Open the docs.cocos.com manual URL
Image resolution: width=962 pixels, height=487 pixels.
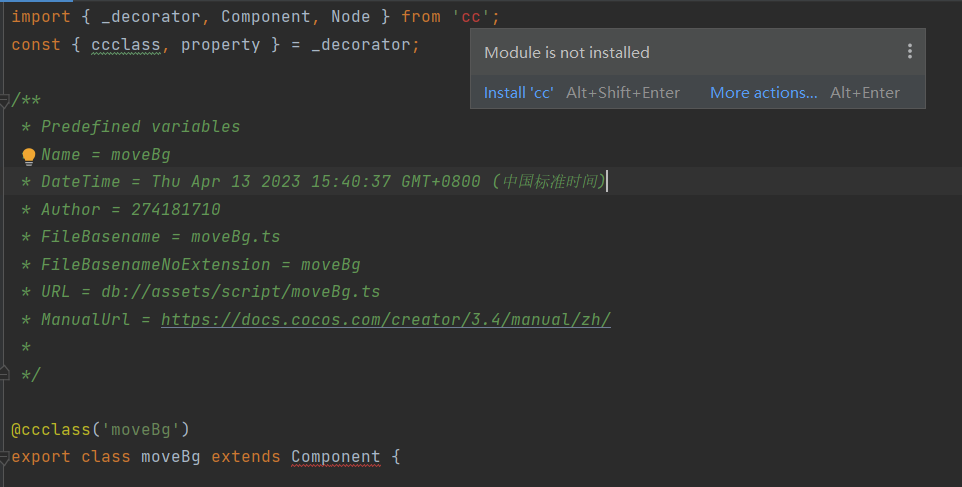(x=385, y=320)
